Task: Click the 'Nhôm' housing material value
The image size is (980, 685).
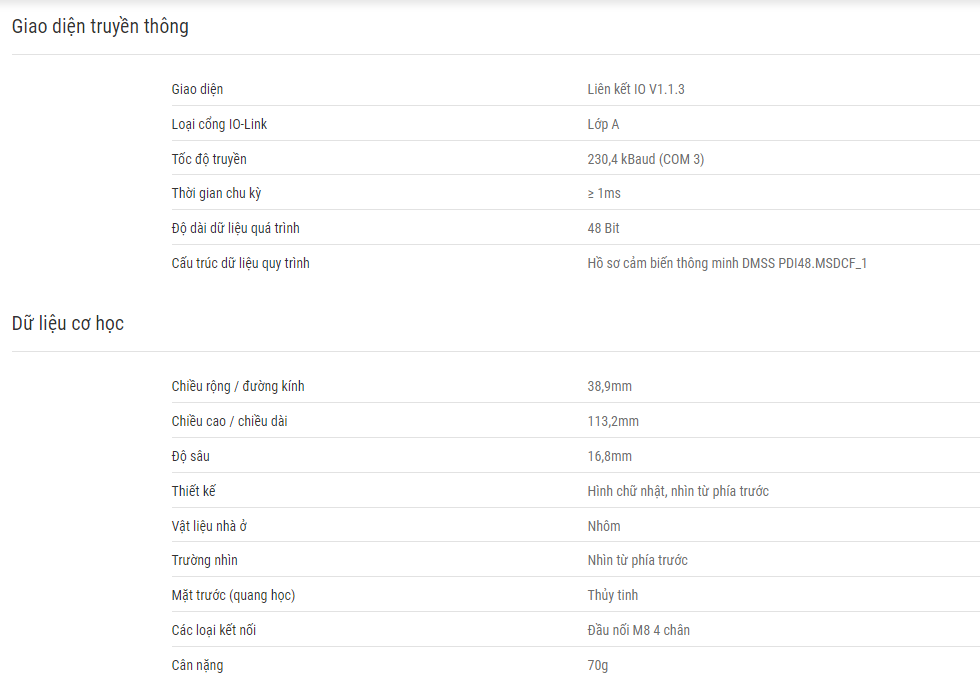Action: click(x=604, y=526)
